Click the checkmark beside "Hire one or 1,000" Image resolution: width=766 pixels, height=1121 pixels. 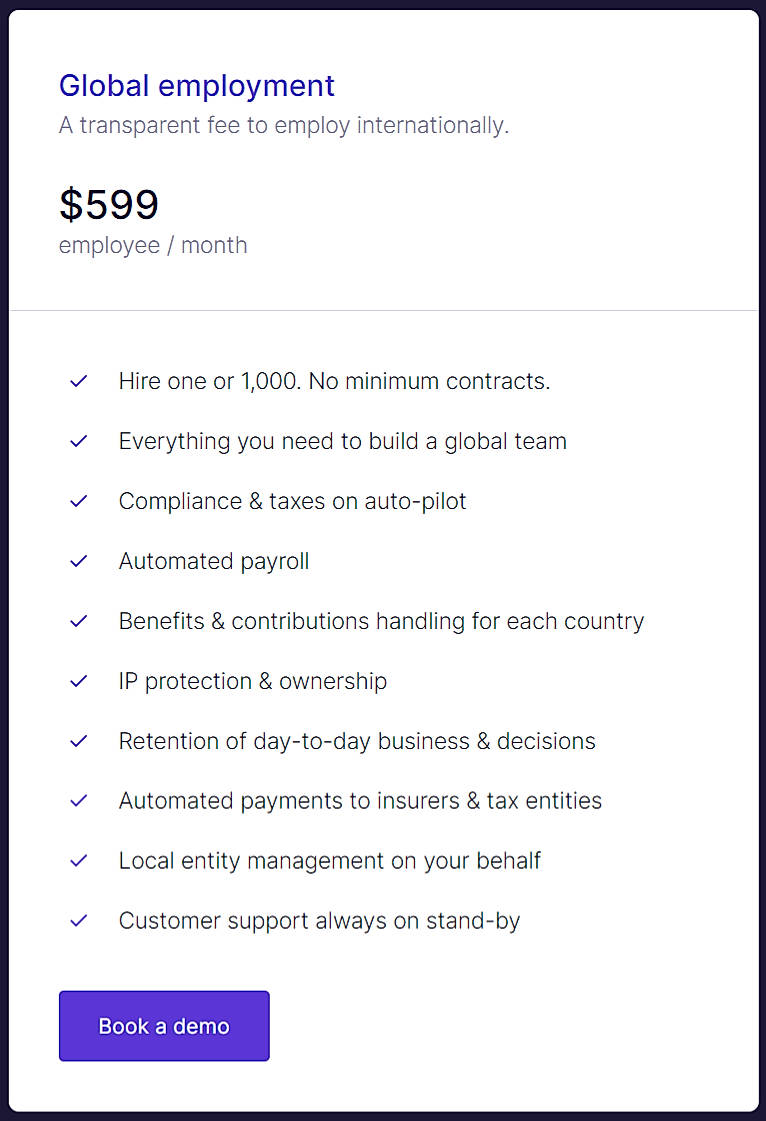[78, 381]
